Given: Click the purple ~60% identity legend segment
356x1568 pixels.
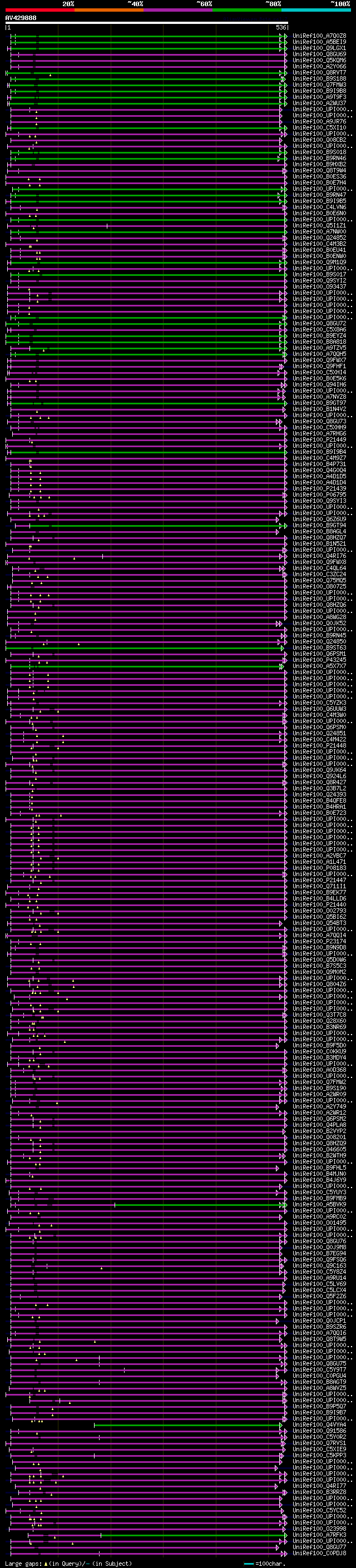Looking at the screenshot, I should [179, 10].
